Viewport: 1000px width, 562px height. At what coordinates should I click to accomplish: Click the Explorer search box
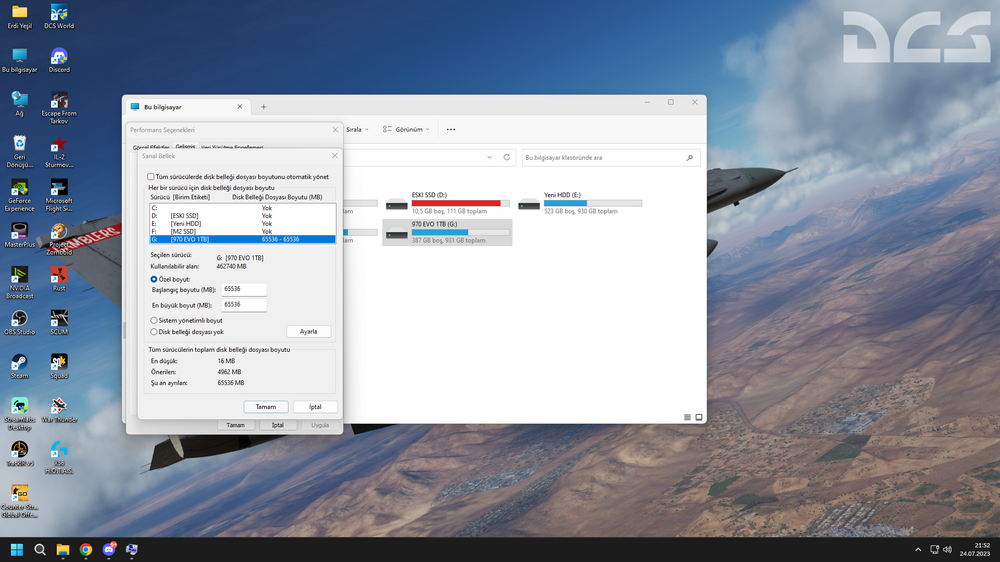click(x=610, y=158)
